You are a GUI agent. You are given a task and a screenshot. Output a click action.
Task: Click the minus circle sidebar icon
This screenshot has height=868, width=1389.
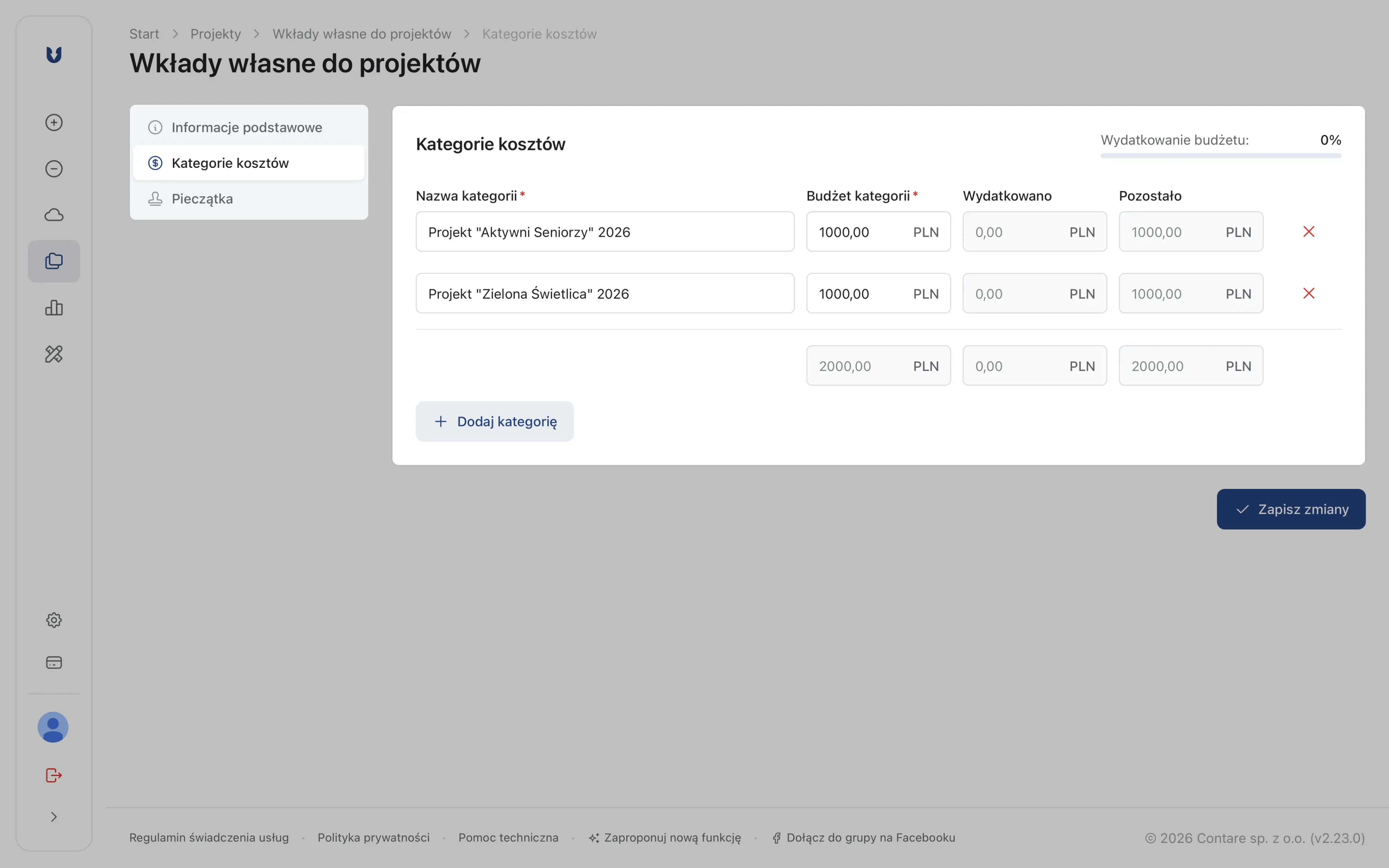pyautogui.click(x=54, y=169)
